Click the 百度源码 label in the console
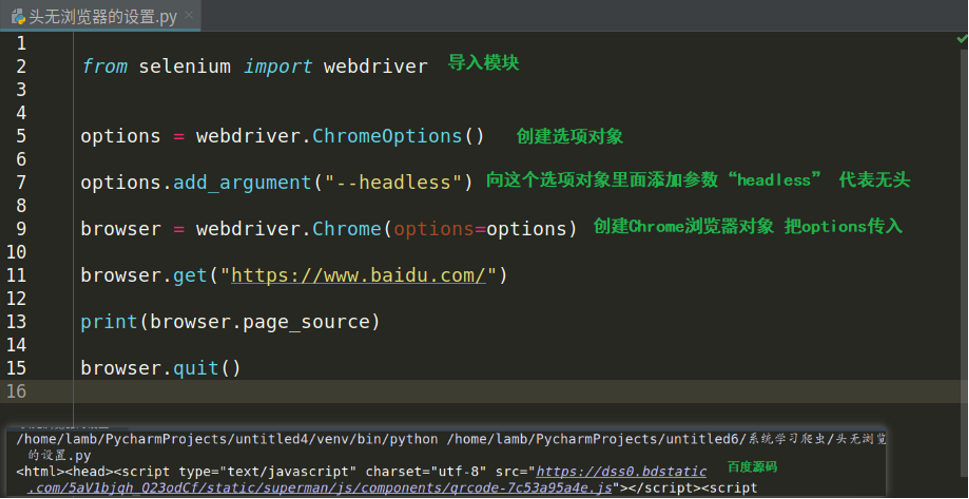This screenshot has width=969, height=499. pyautogui.click(x=752, y=467)
